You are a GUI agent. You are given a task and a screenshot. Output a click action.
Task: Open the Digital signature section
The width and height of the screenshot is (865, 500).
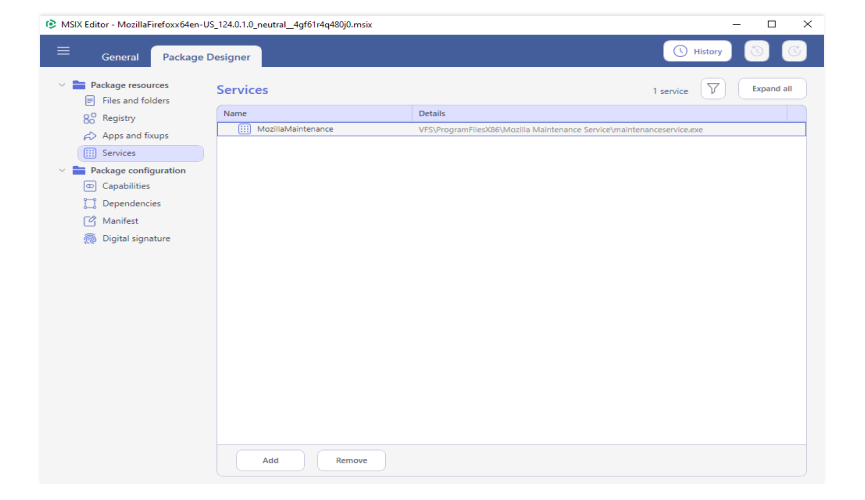click(x=136, y=238)
